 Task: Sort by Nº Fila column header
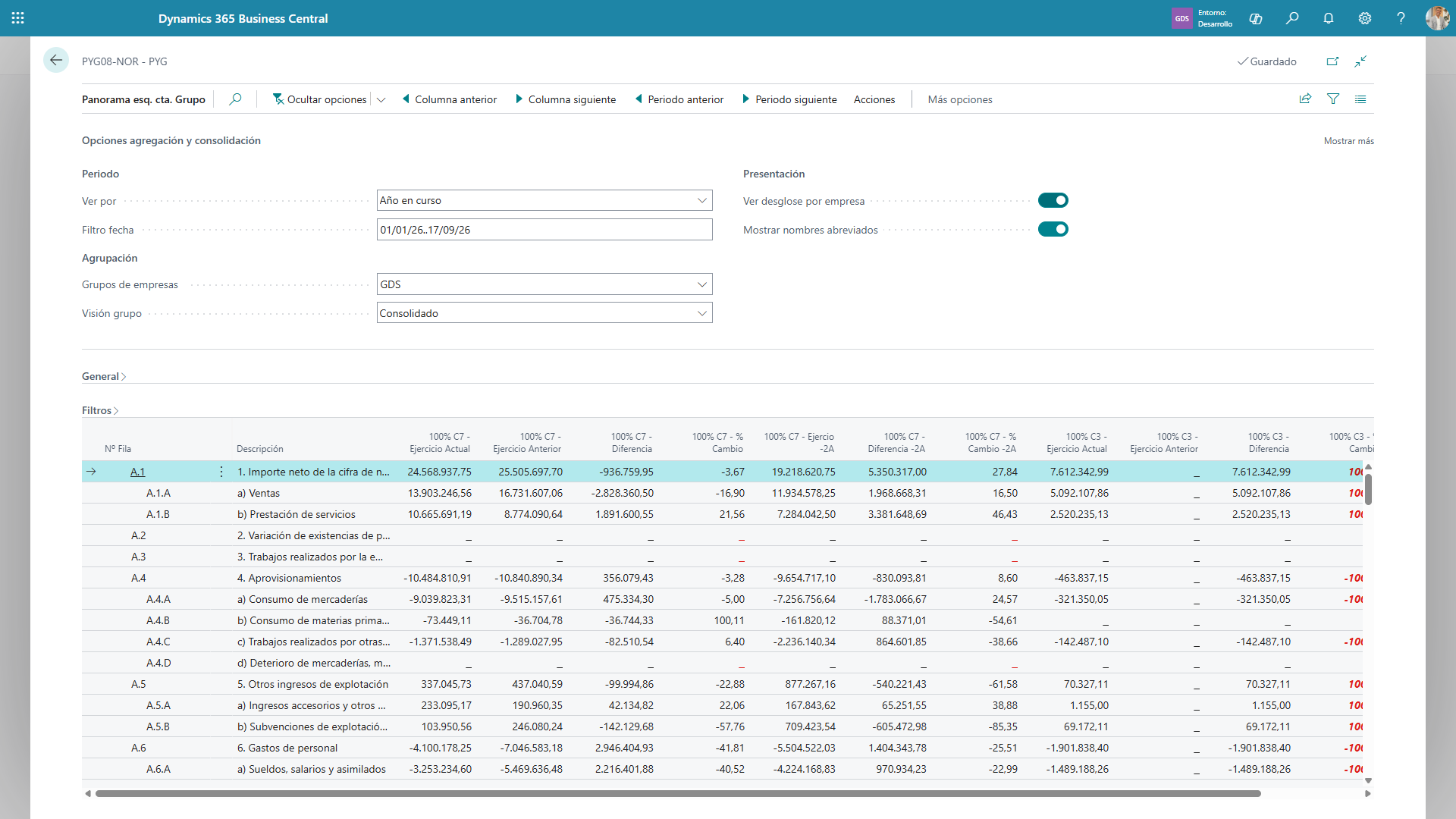pos(118,449)
